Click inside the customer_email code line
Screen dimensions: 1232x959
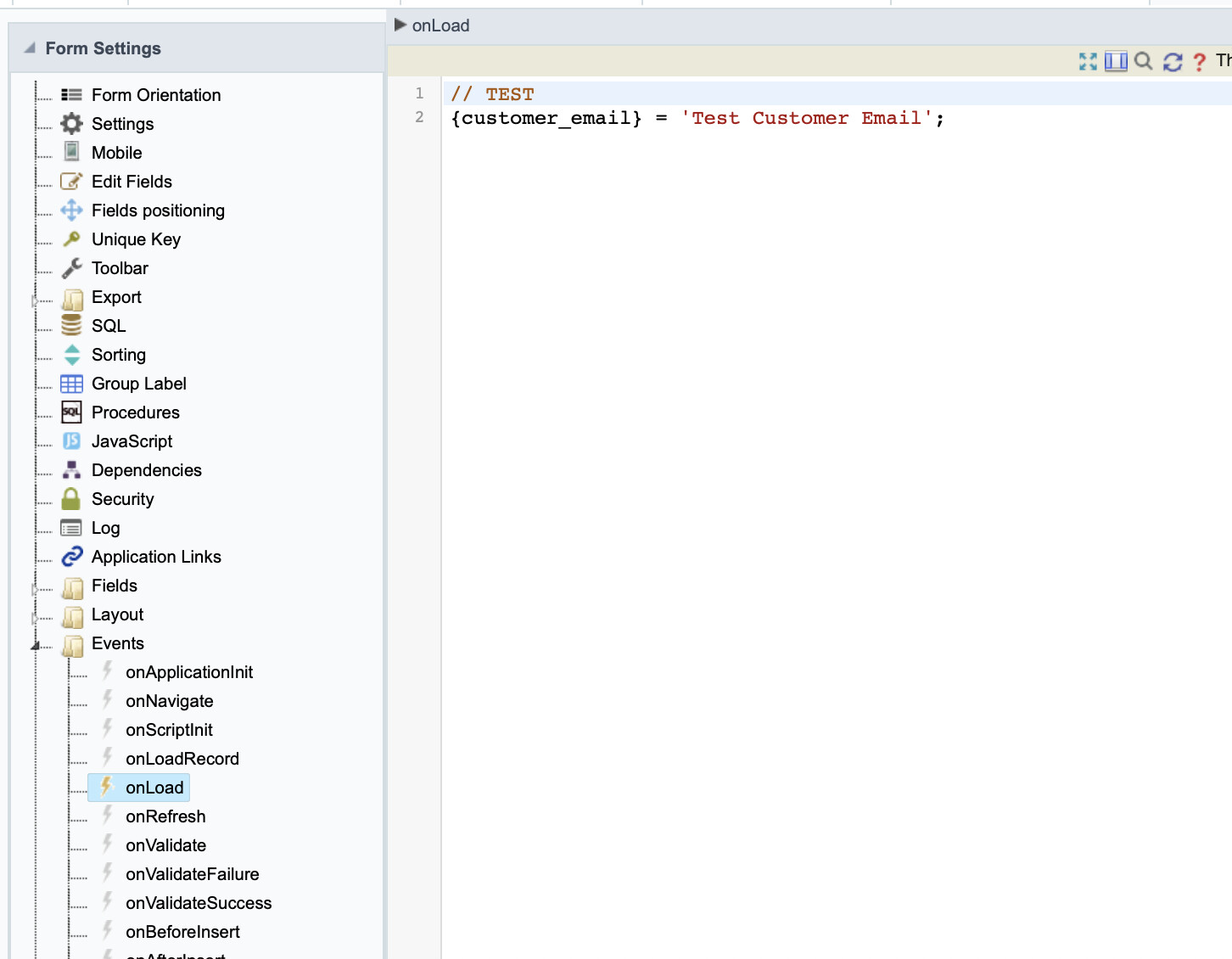pos(696,118)
